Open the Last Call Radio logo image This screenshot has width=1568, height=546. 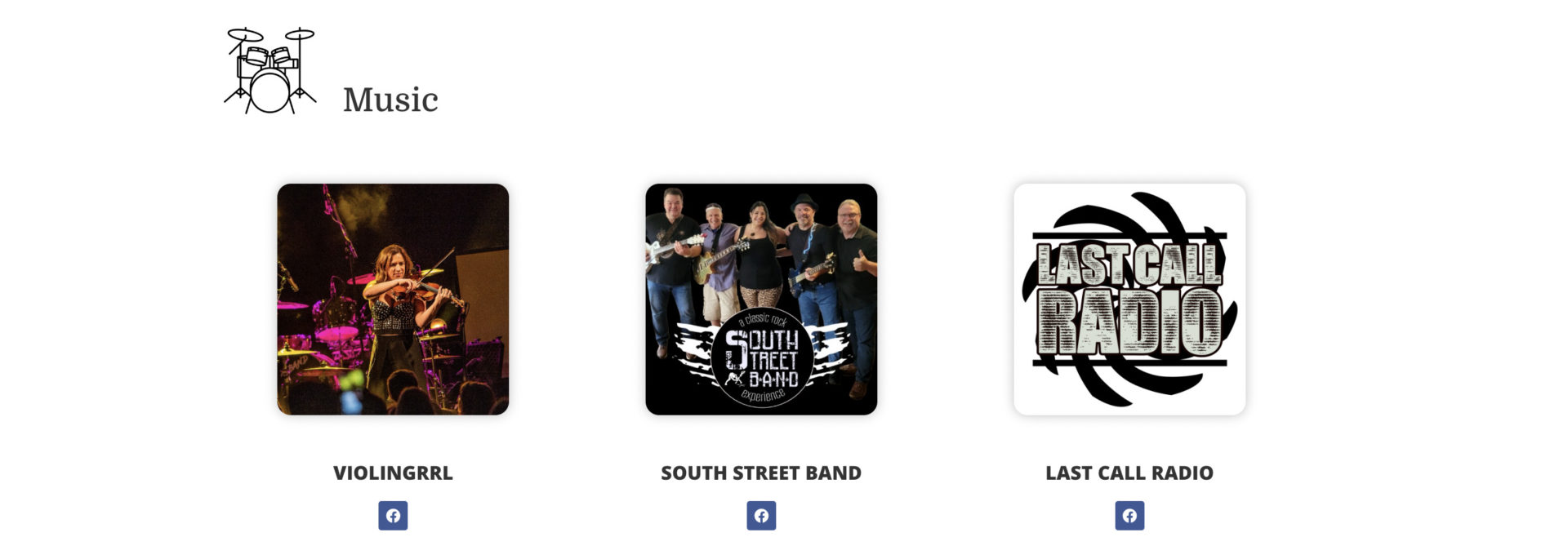(1129, 300)
